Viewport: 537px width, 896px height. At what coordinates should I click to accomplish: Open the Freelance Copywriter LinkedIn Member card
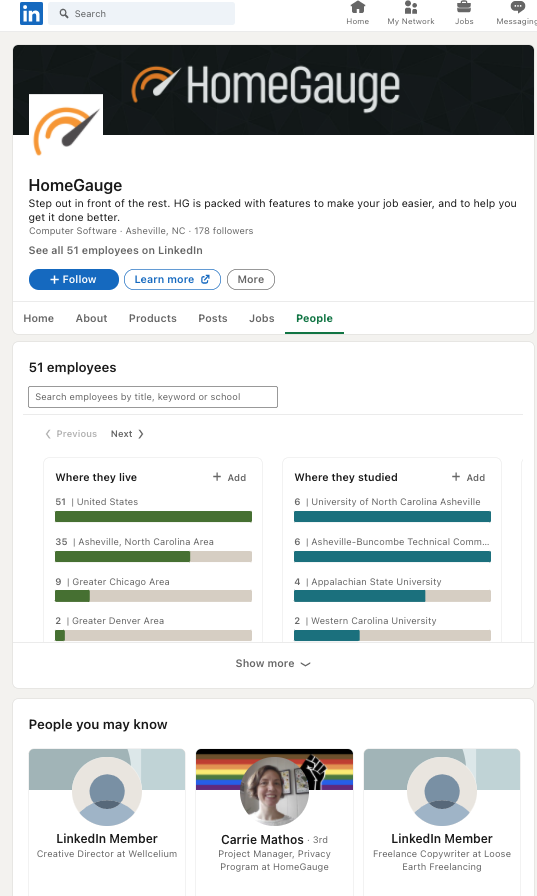click(442, 822)
